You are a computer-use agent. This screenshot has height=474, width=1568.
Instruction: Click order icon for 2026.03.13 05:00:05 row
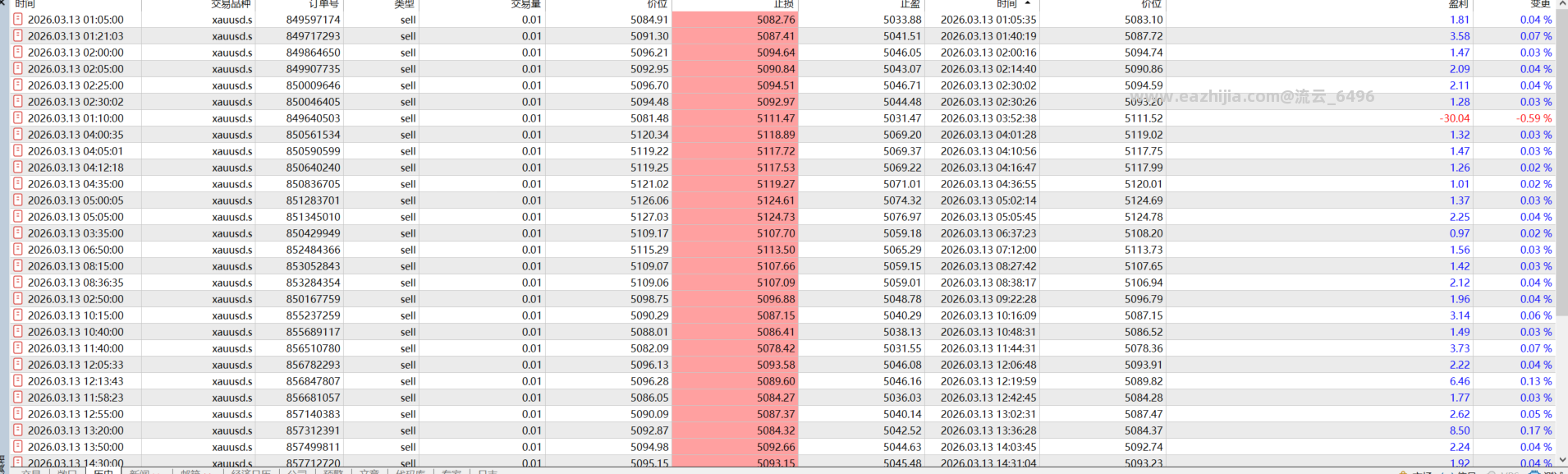tap(18, 200)
